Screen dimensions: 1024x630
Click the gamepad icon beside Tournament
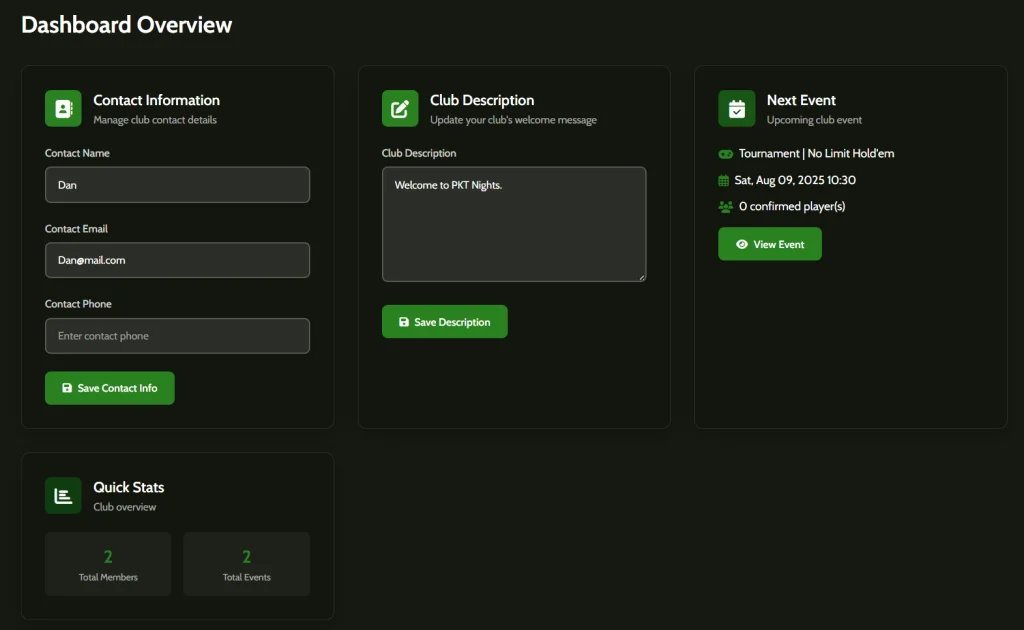point(726,154)
